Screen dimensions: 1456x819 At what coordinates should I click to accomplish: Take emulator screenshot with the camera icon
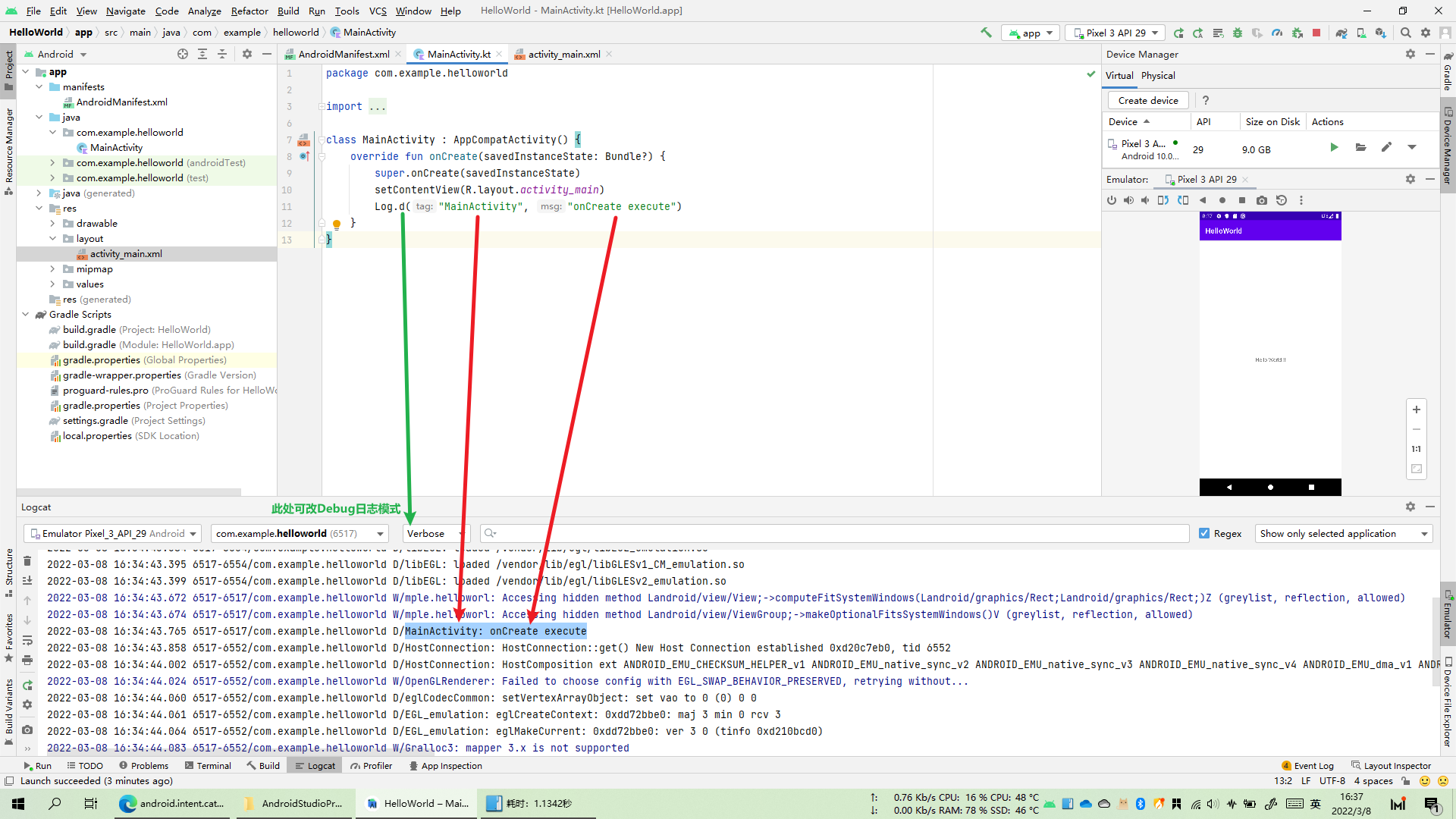pyautogui.click(x=1262, y=200)
